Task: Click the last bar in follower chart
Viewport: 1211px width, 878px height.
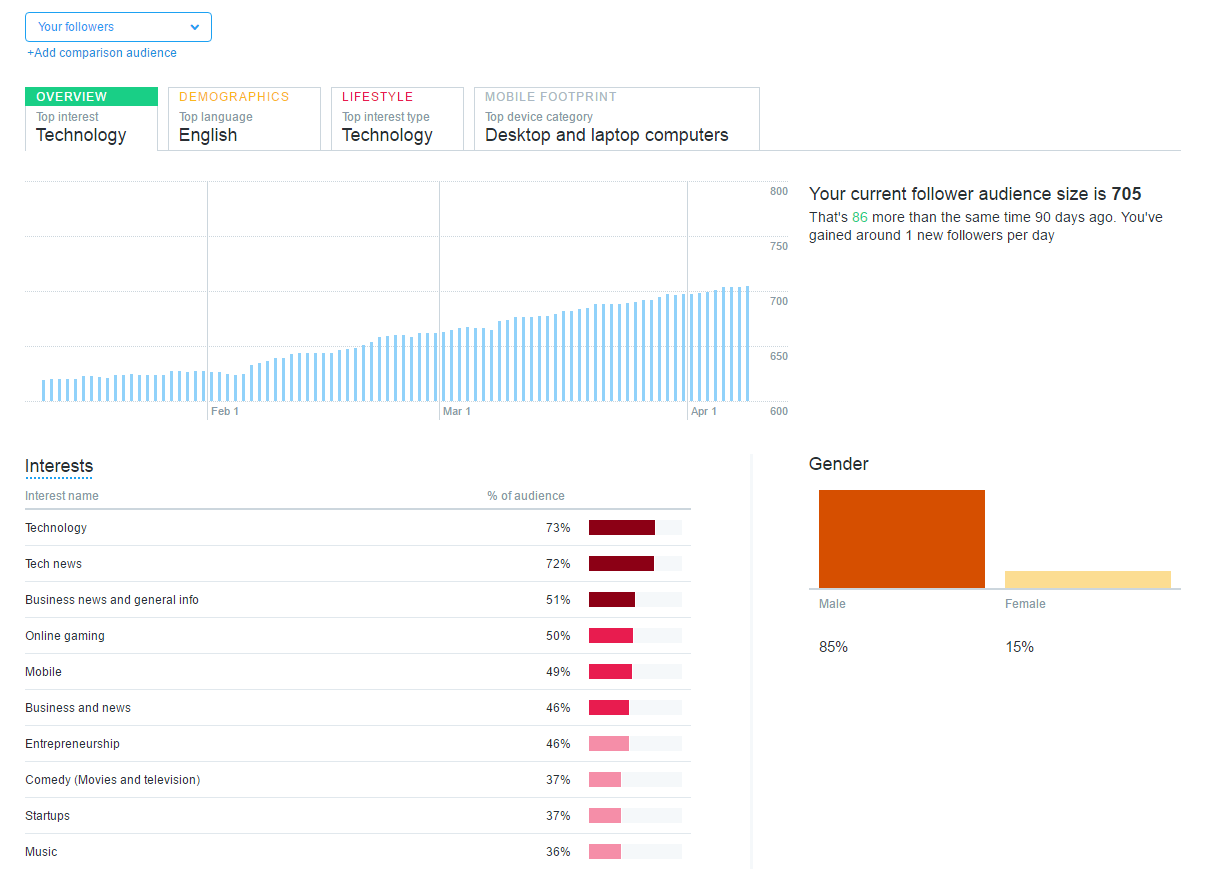Action: point(747,344)
